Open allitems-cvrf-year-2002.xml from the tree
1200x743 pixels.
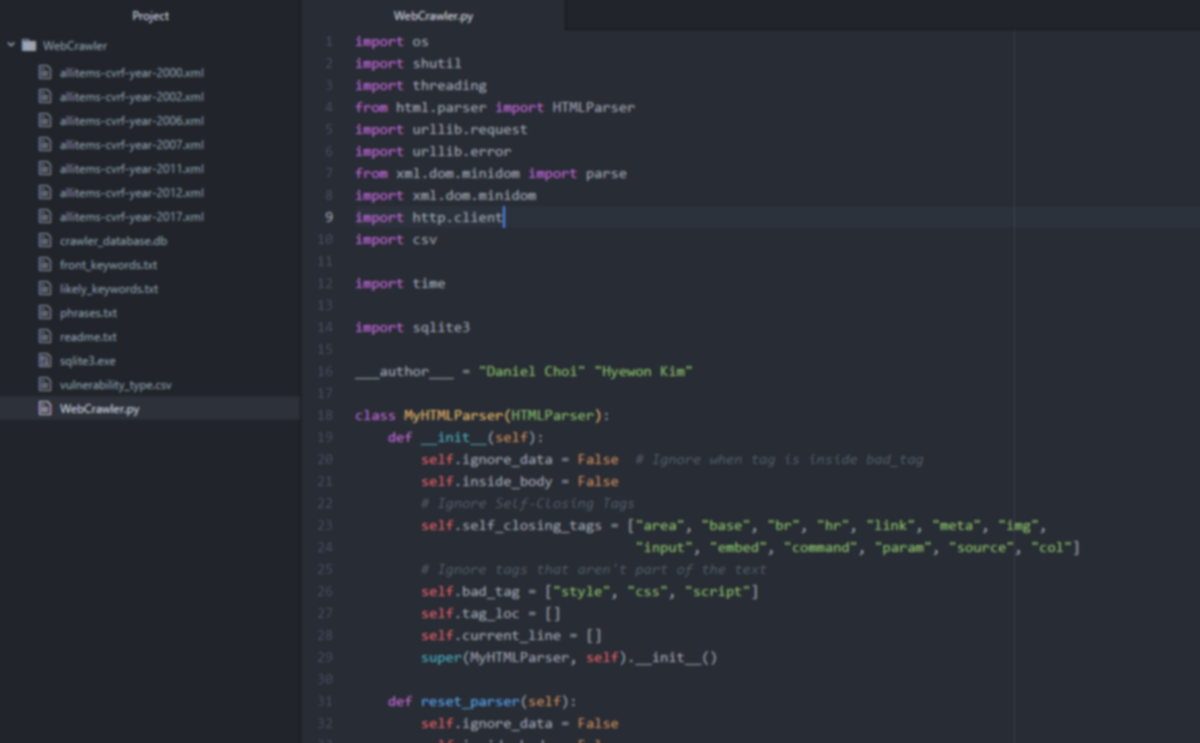point(131,97)
